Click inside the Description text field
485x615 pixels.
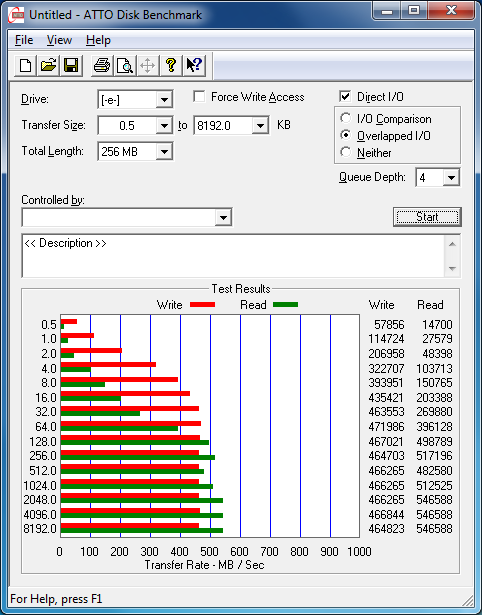coord(233,256)
